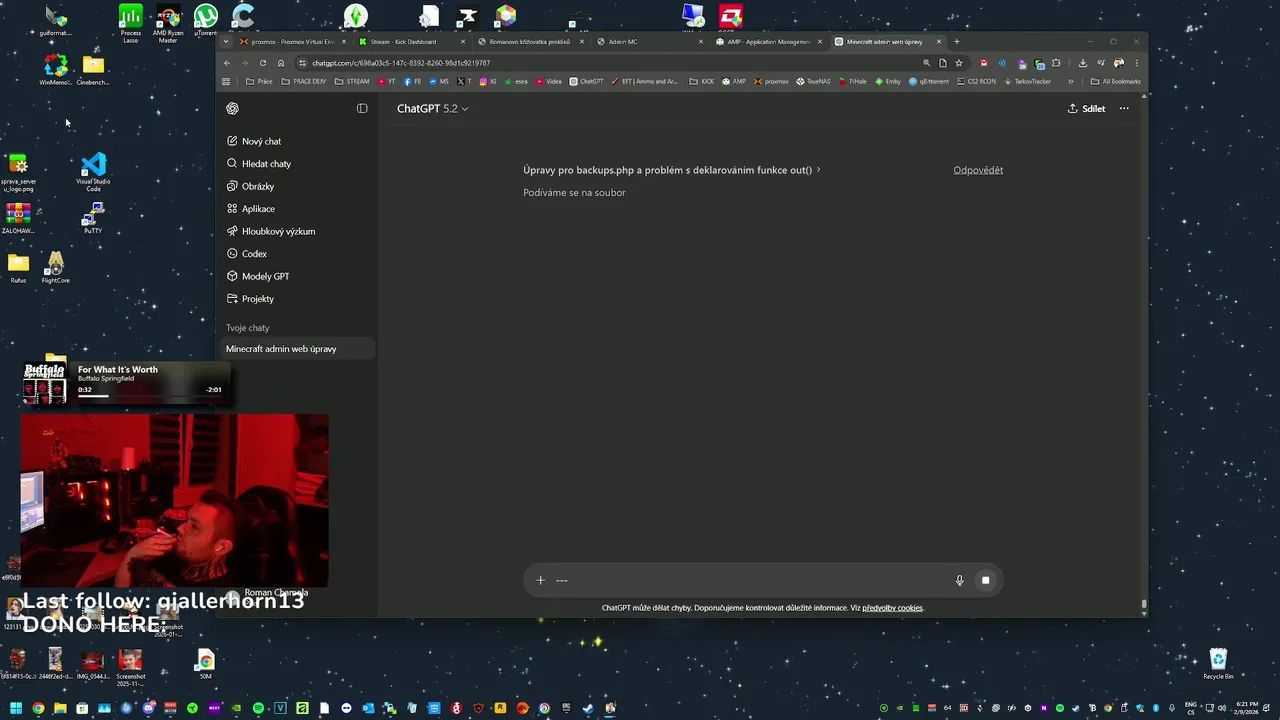Click the plus attach button in composer

click(541, 580)
